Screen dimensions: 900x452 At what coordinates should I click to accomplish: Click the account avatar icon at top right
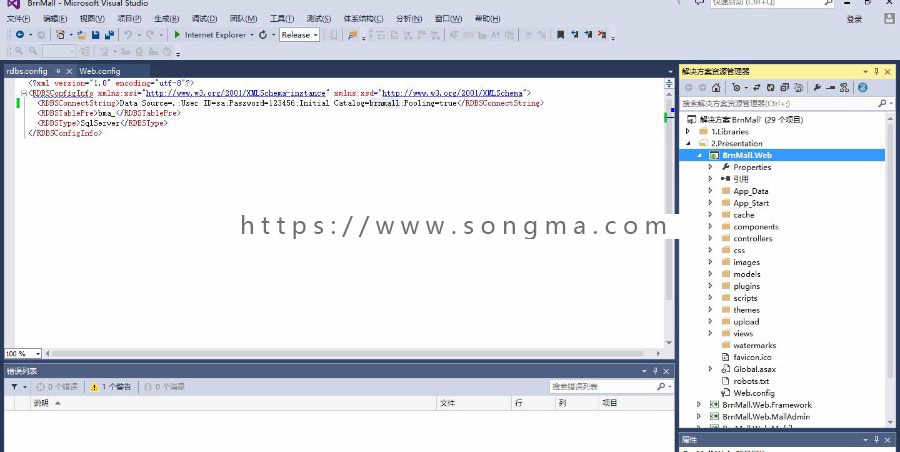(x=889, y=18)
